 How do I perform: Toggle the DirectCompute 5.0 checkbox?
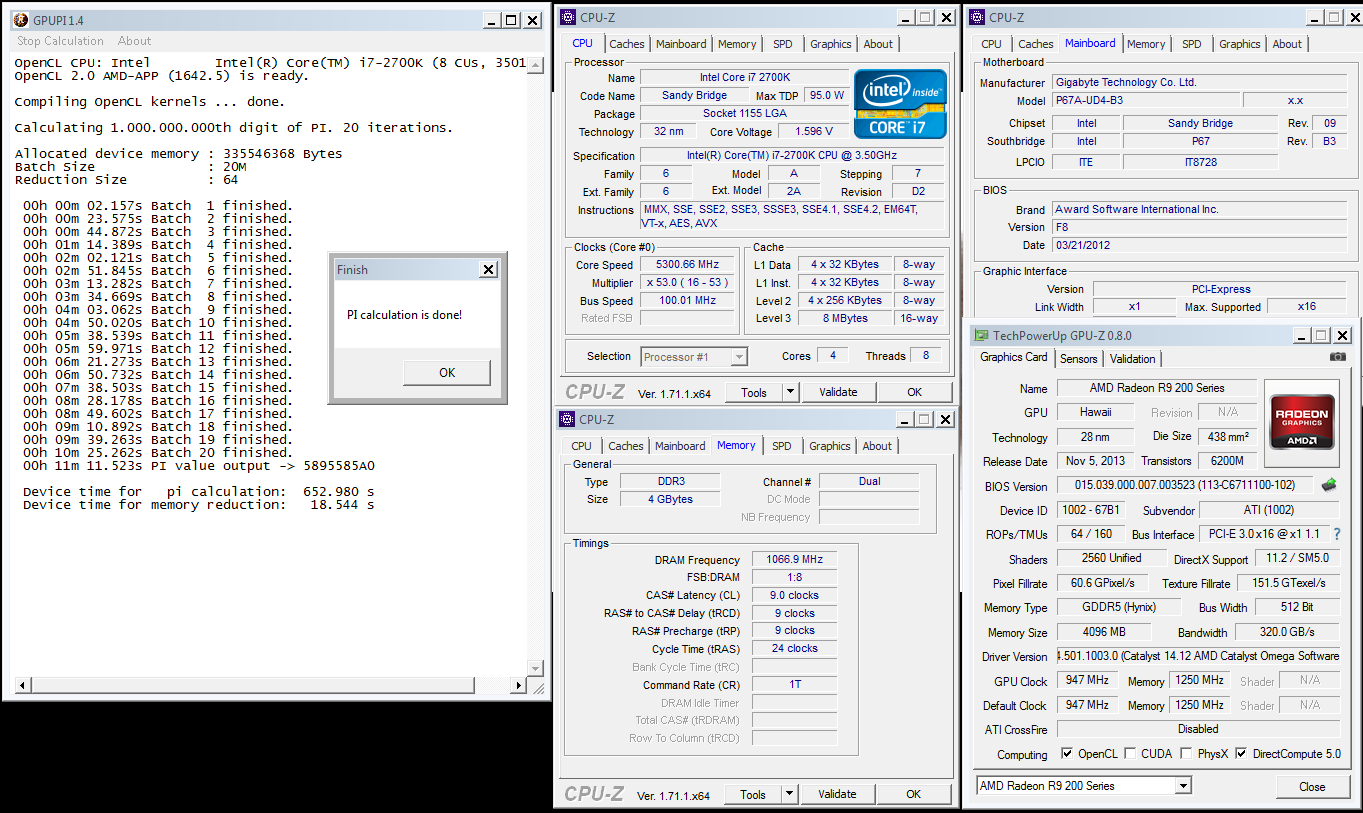(1241, 753)
